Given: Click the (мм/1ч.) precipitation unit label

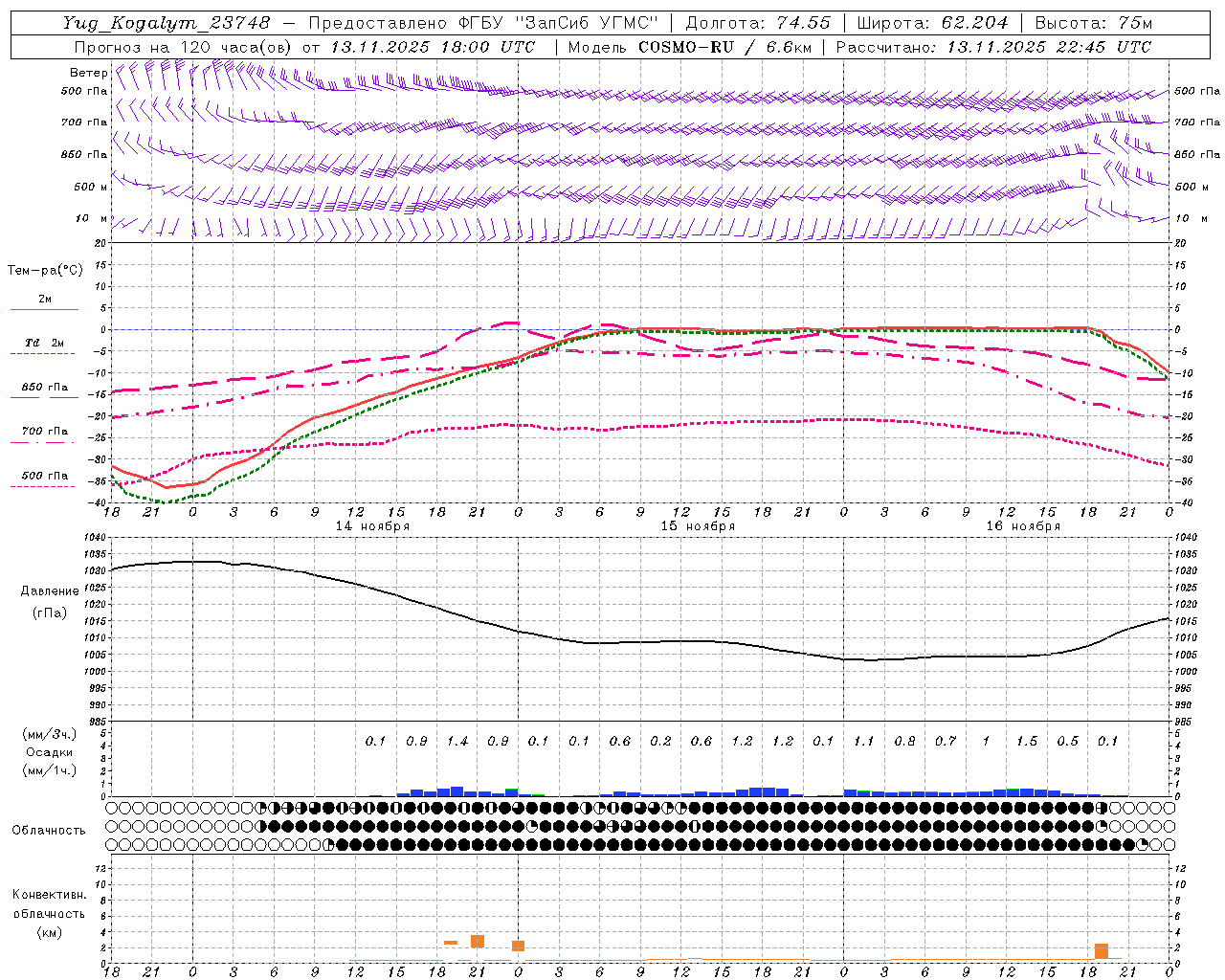Looking at the screenshot, I should tap(50, 770).
